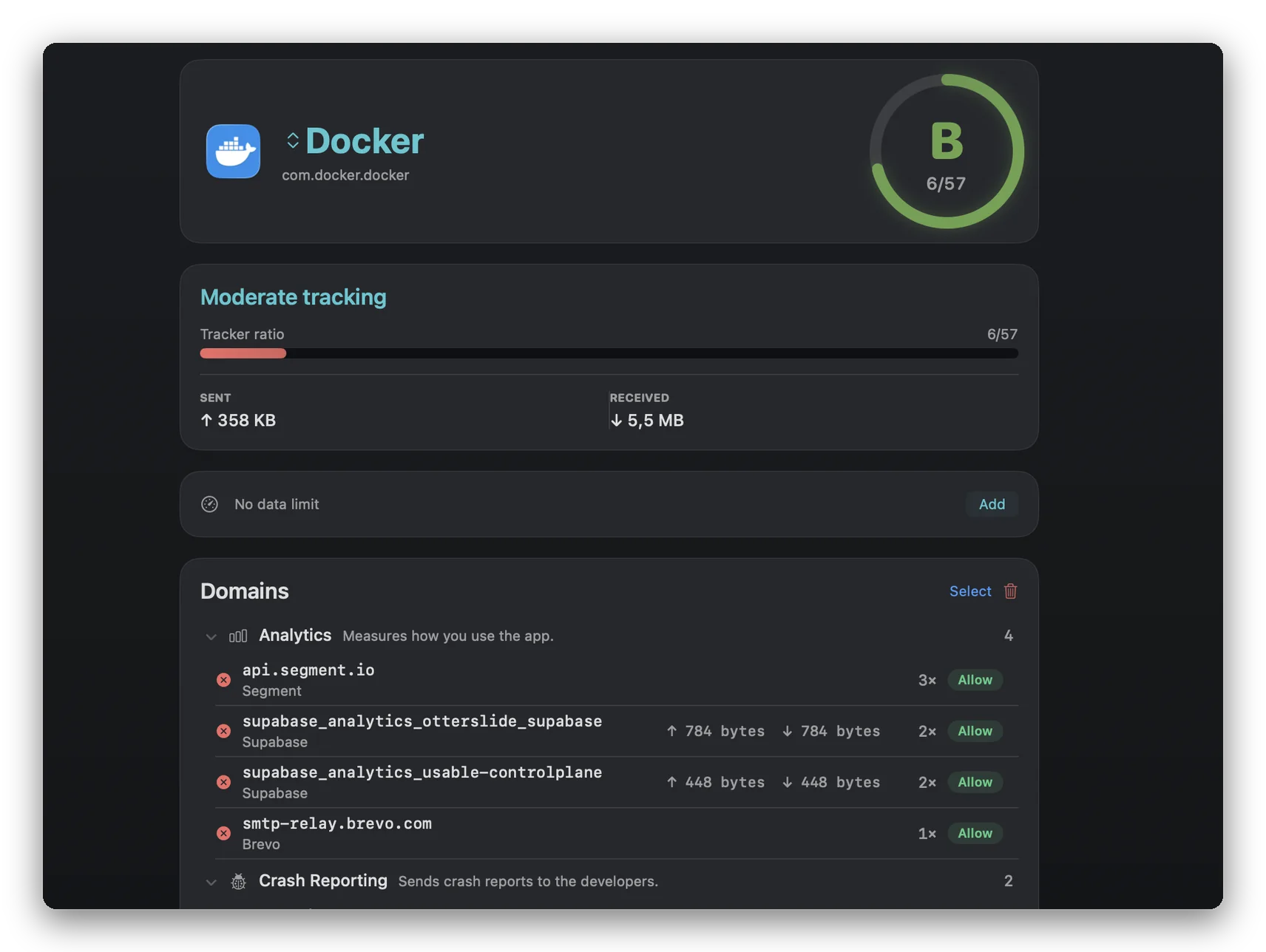Allow smtp-relay.brevo.com domain
Screen dimensions: 1266x952
click(x=975, y=833)
